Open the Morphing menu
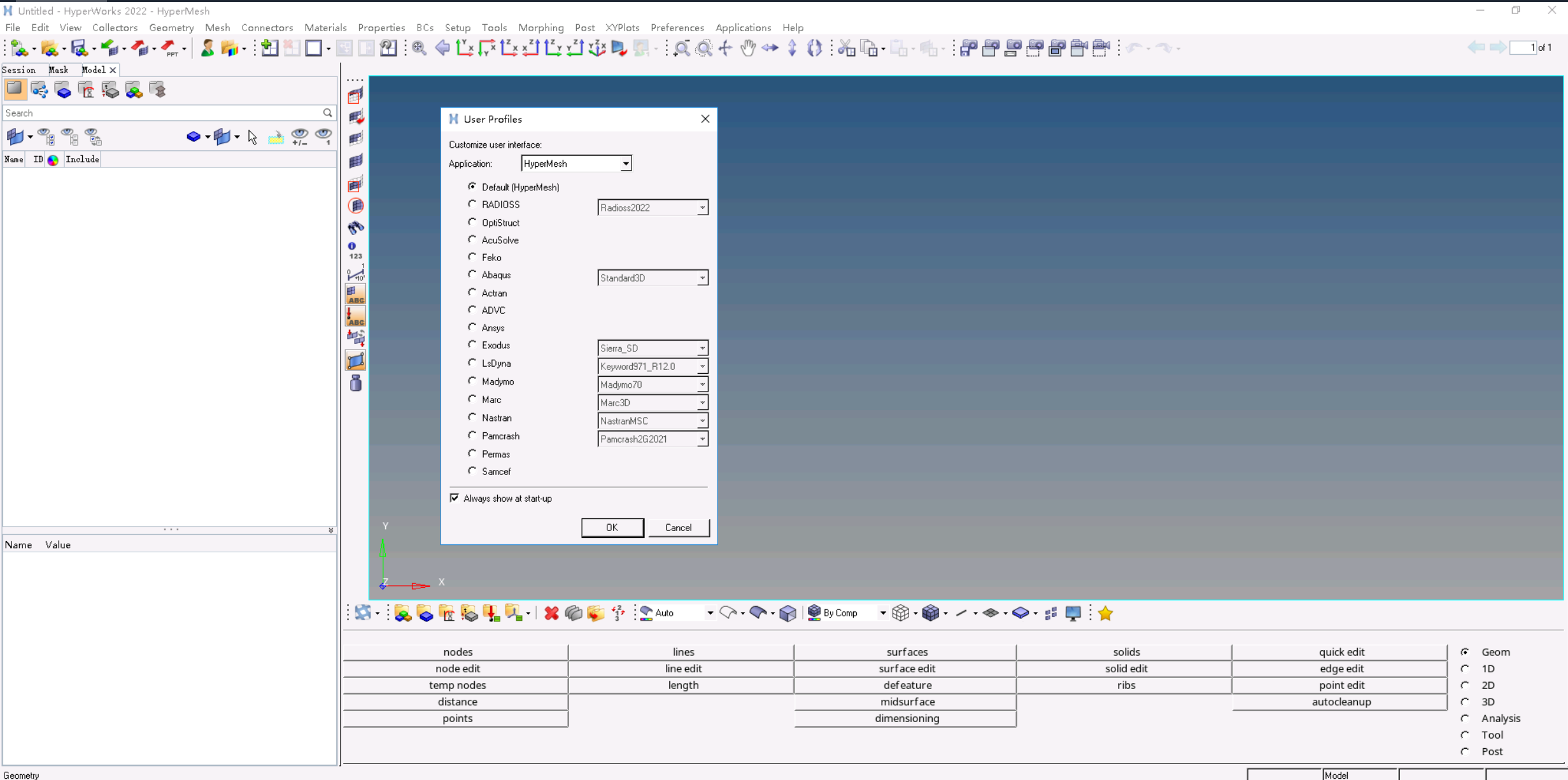 pyautogui.click(x=540, y=27)
